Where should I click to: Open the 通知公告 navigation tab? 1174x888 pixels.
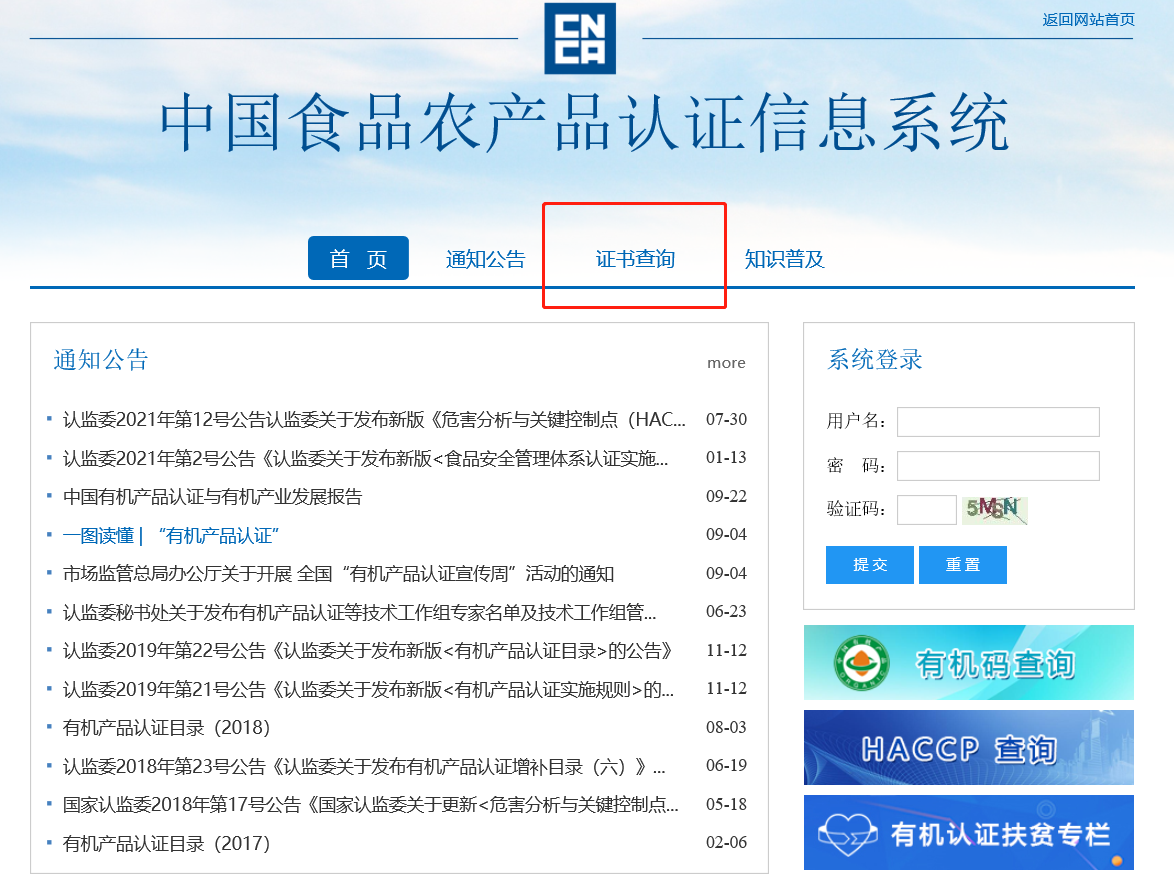(485, 259)
